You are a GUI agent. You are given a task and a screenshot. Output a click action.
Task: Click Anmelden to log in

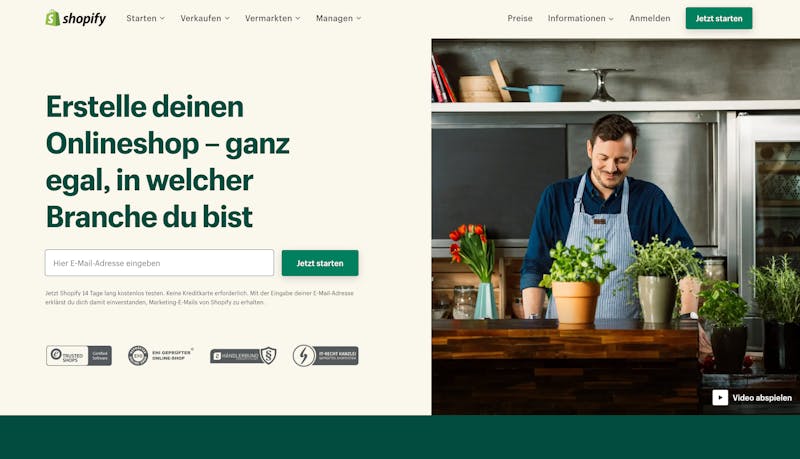point(649,18)
